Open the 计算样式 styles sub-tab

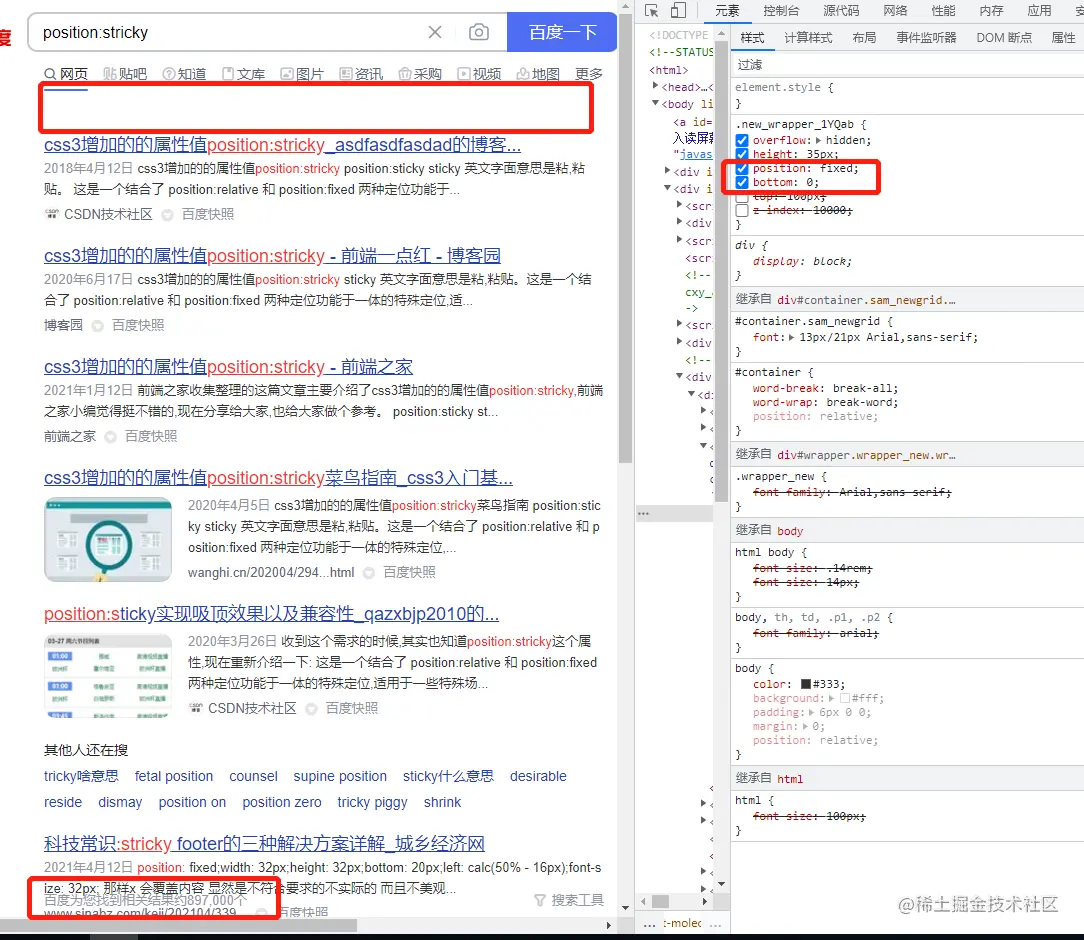808,37
